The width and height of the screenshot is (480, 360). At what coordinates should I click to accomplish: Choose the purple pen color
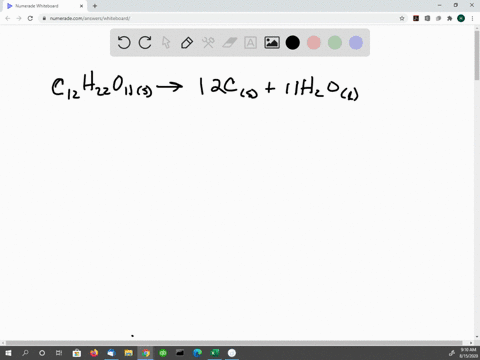coord(356,43)
